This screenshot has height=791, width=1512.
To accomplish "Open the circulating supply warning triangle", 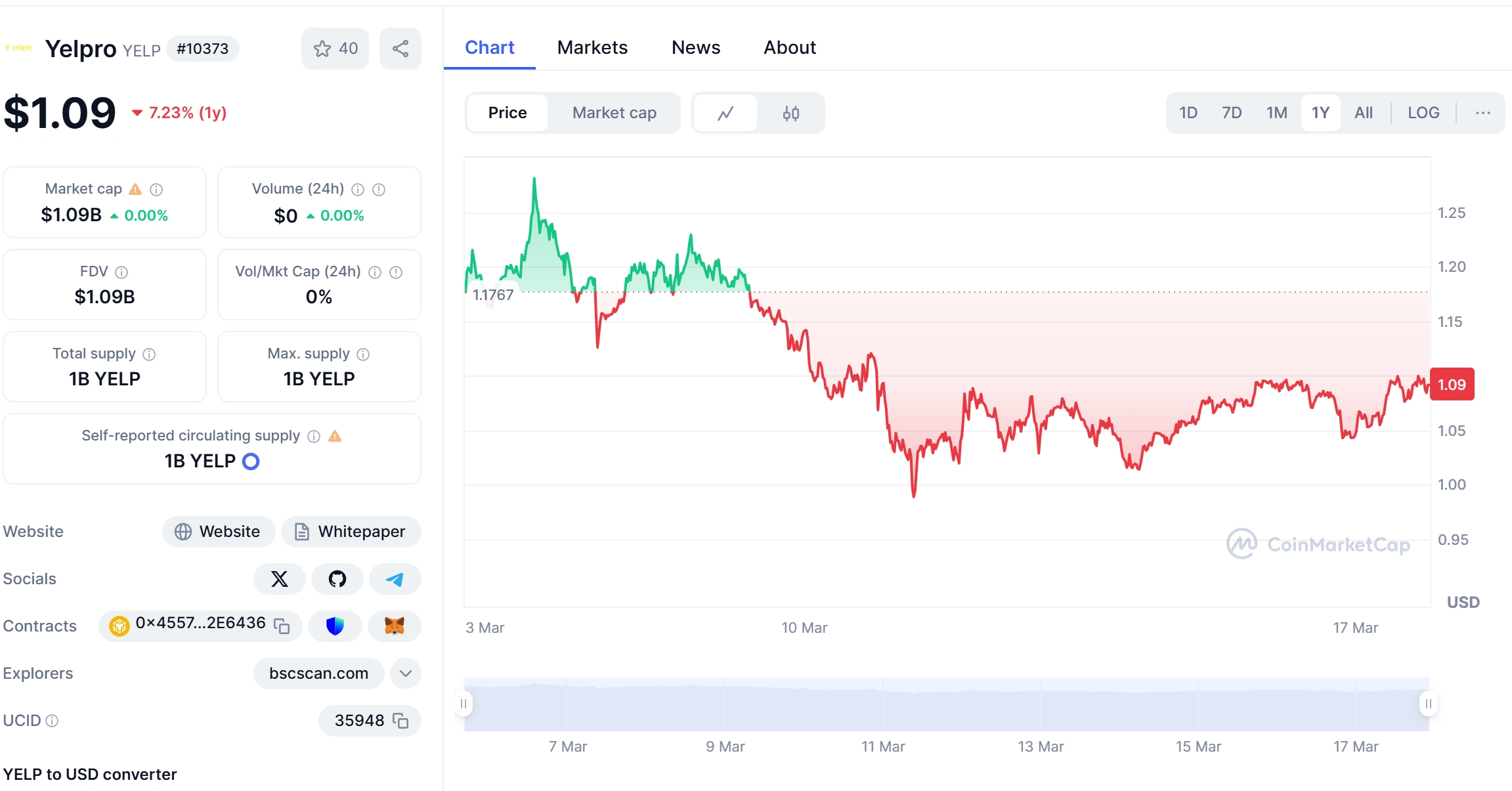I will [x=335, y=436].
